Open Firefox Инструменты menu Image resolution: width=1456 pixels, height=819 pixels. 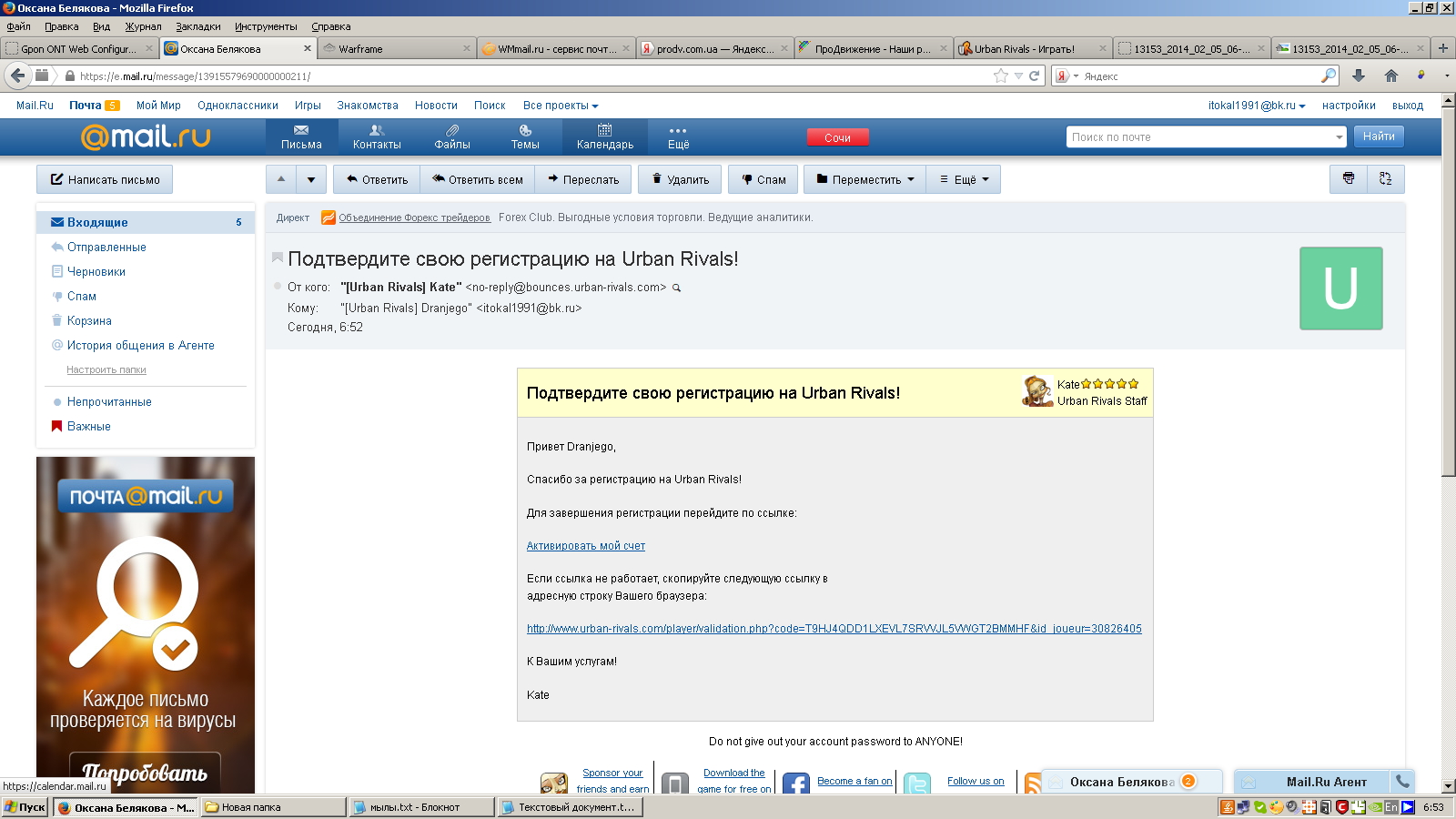click(266, 26)
